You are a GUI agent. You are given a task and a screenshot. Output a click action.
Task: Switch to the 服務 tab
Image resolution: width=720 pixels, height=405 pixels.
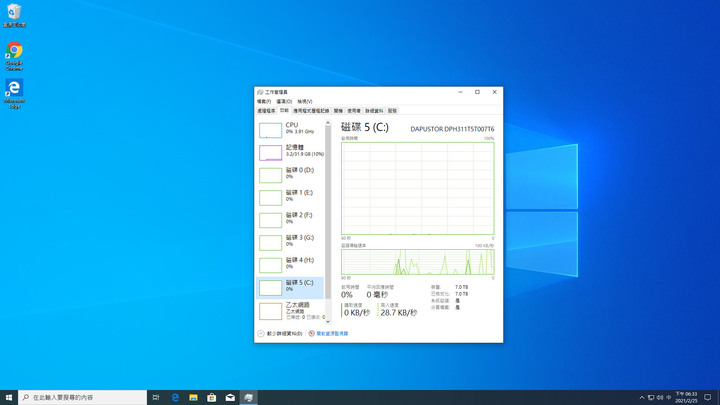click(x=392, y=111)
